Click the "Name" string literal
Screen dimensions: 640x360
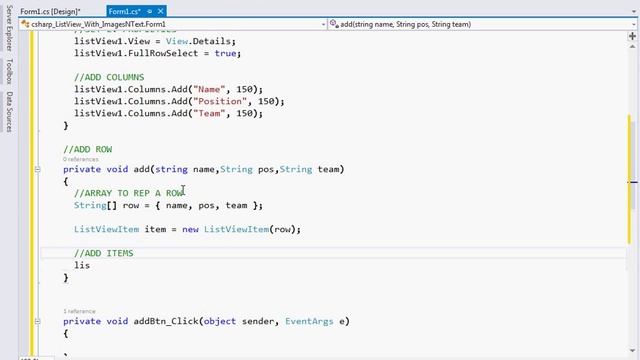tap(209, 89)
